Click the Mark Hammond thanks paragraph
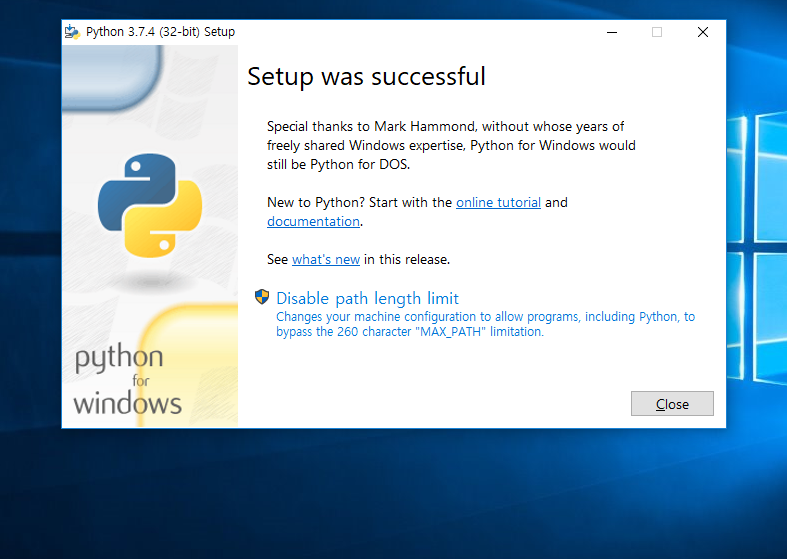 (x=451, y=146)
